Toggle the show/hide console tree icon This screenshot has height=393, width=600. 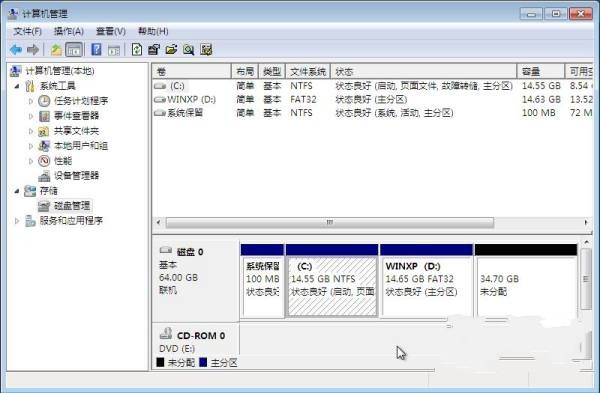[x=74, y=49]
